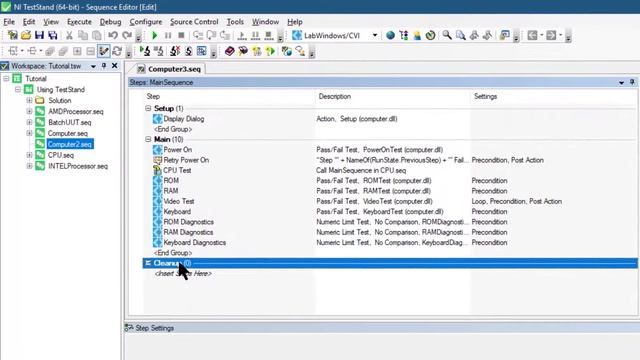The width and height of the screenshot is (640, 360).
Task: Open a file with the folder icon
Action: coord(26,36)
